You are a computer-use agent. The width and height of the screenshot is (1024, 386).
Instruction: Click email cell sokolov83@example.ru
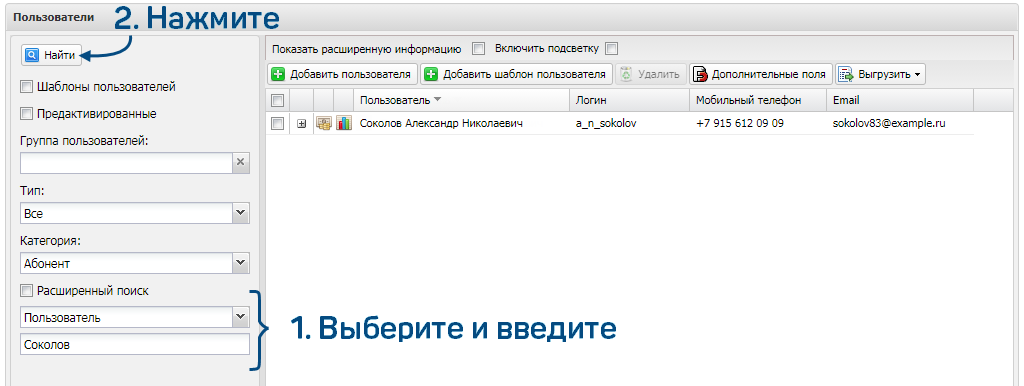pyautogui.click(x=889, y=123)
